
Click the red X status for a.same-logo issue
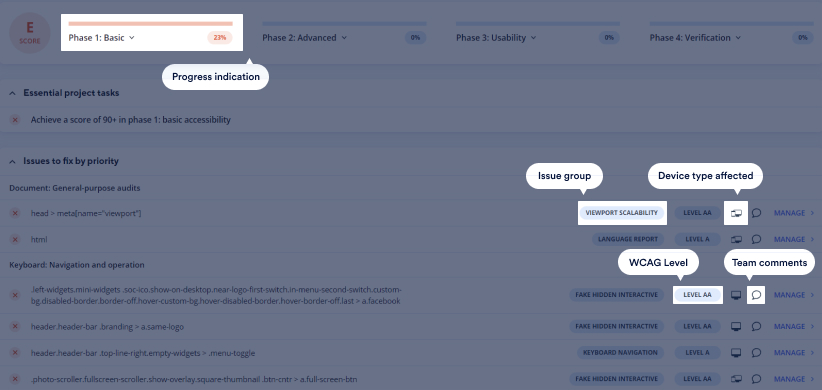[15, 327]
